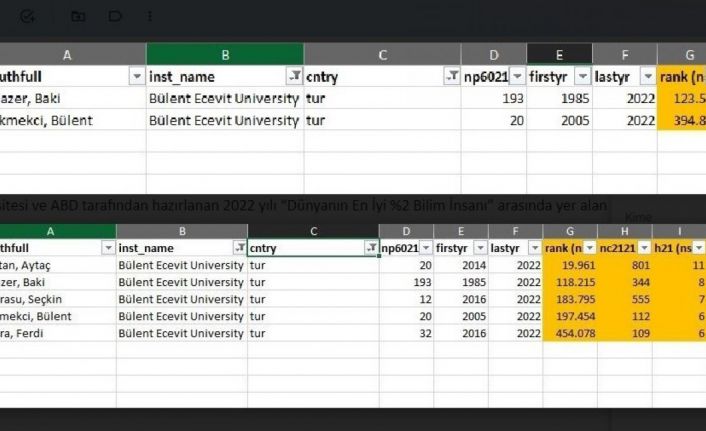The width and height of the screenshot is (706, 431).
Task: Click orange rank cell 123.5 in top sheet
Action: (682, 98)
